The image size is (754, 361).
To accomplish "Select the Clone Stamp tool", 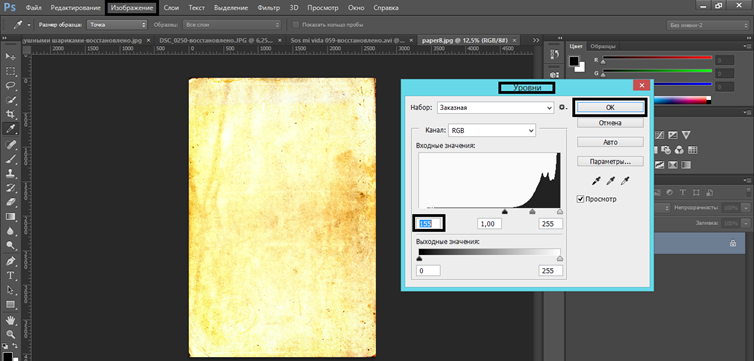I will (x=10, y=173).
